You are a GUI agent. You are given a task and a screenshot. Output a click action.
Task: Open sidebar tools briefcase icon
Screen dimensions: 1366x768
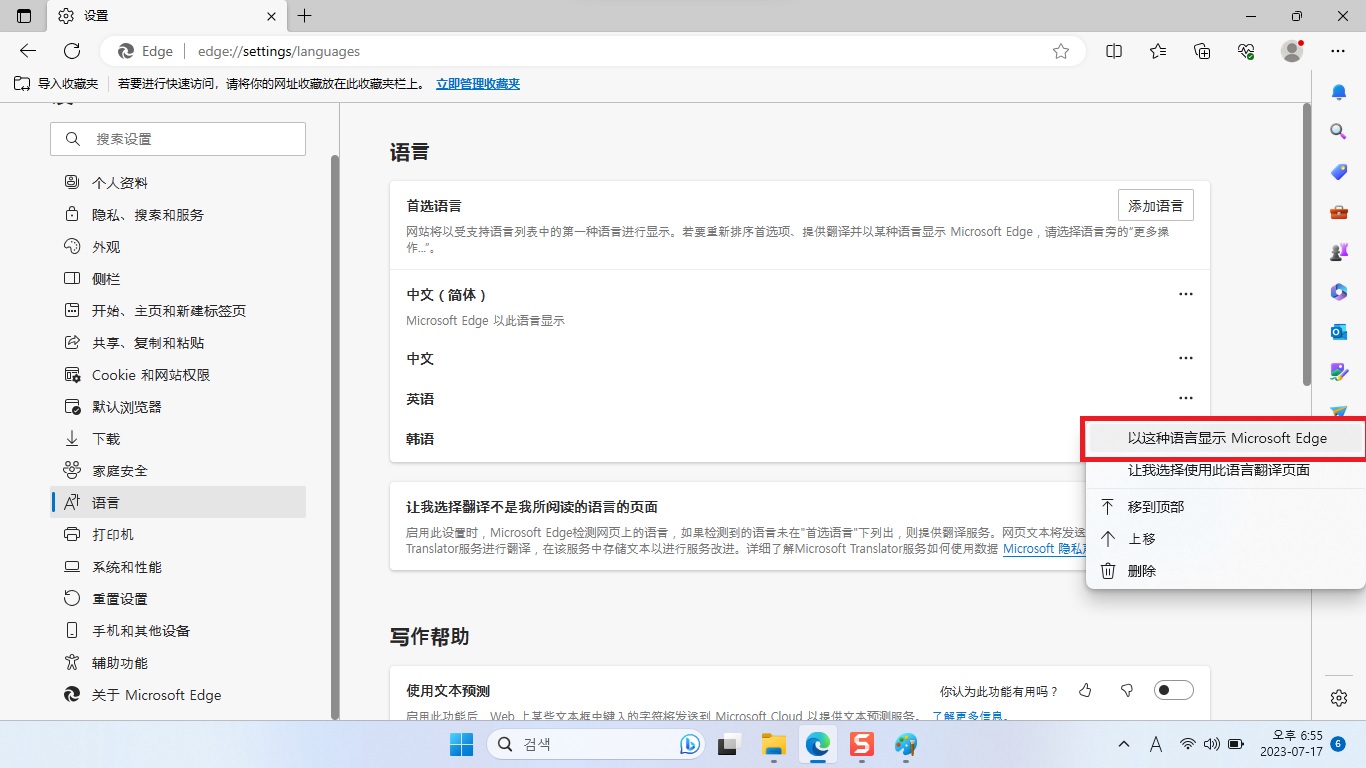(1339, 212)
